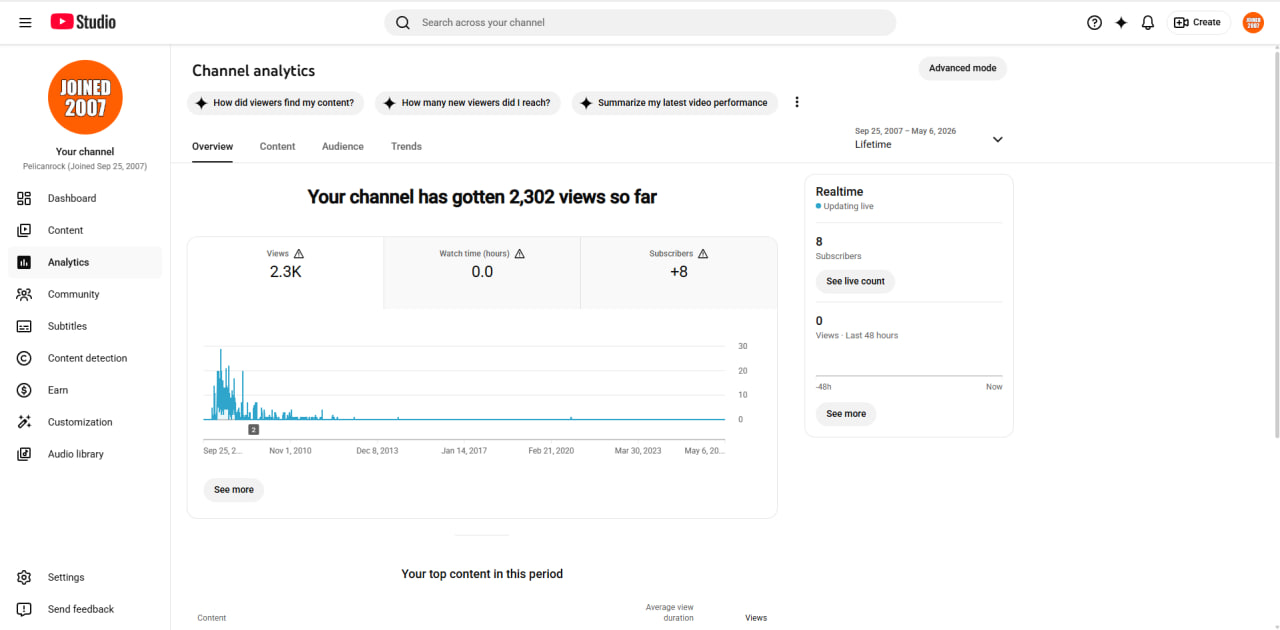Ask 'How many new viewers did I reach?'

click(x=467, y=103)
